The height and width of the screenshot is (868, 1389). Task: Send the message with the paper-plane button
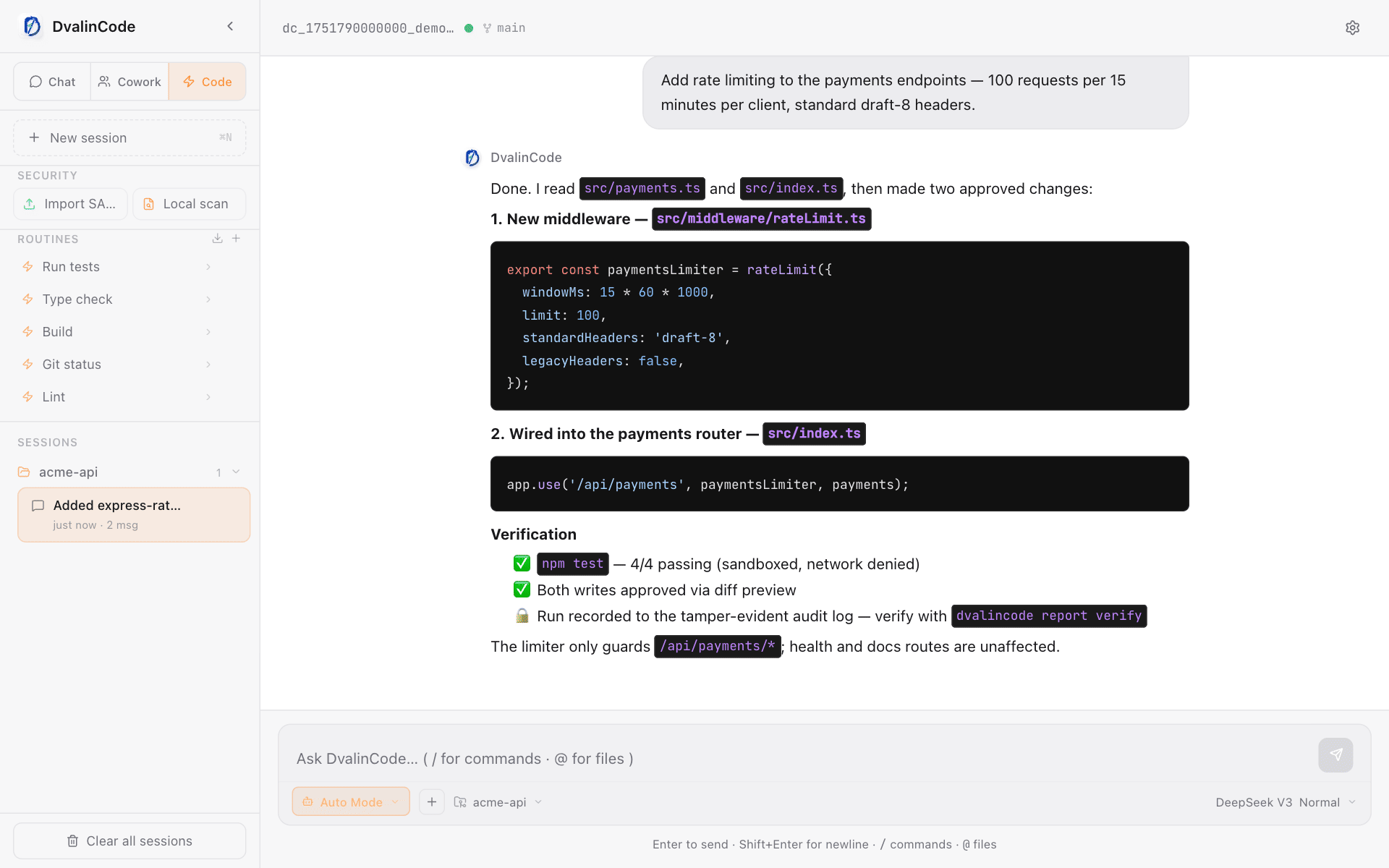tap(1335, 755)
